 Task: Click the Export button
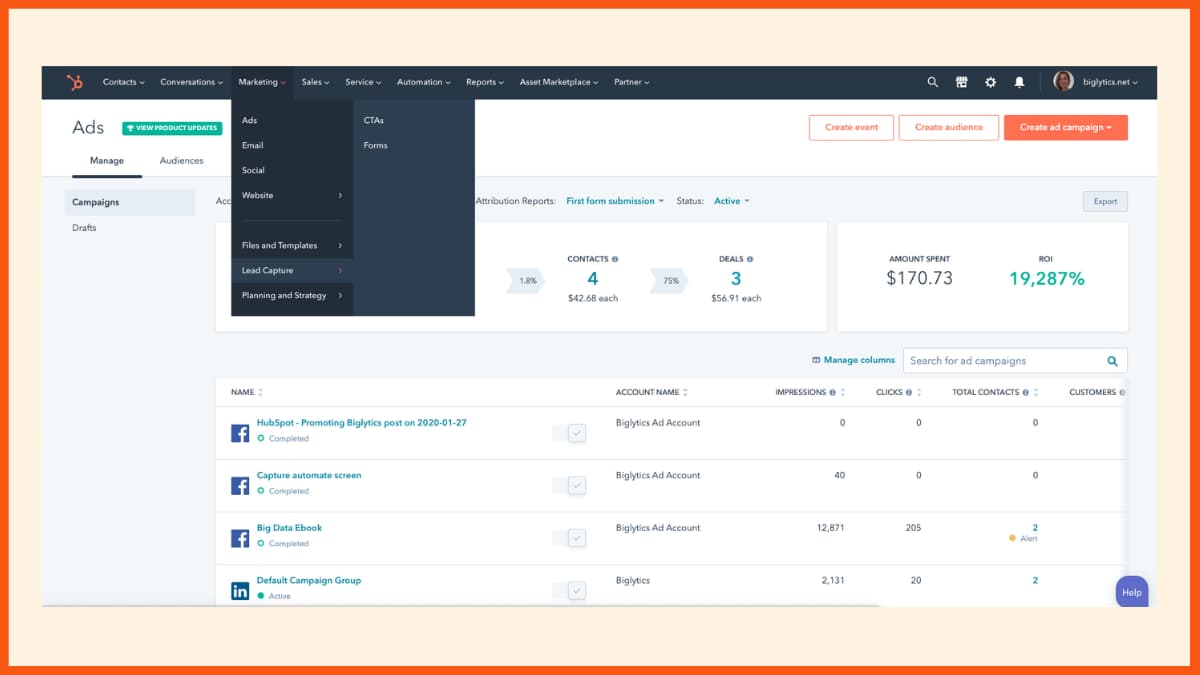tap(1105, 201)
